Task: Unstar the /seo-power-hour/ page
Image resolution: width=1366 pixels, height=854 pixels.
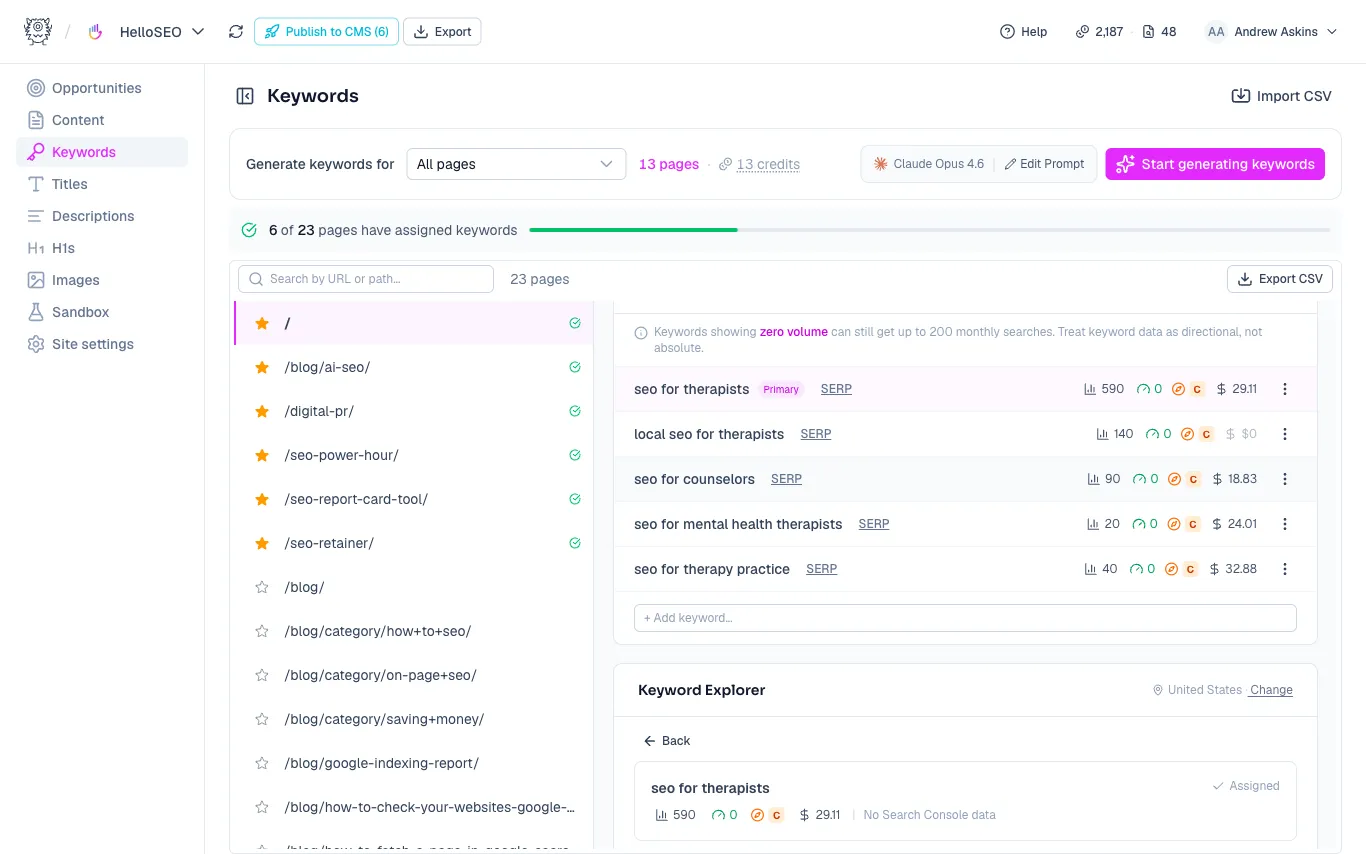Action: (x=262, y=455)
